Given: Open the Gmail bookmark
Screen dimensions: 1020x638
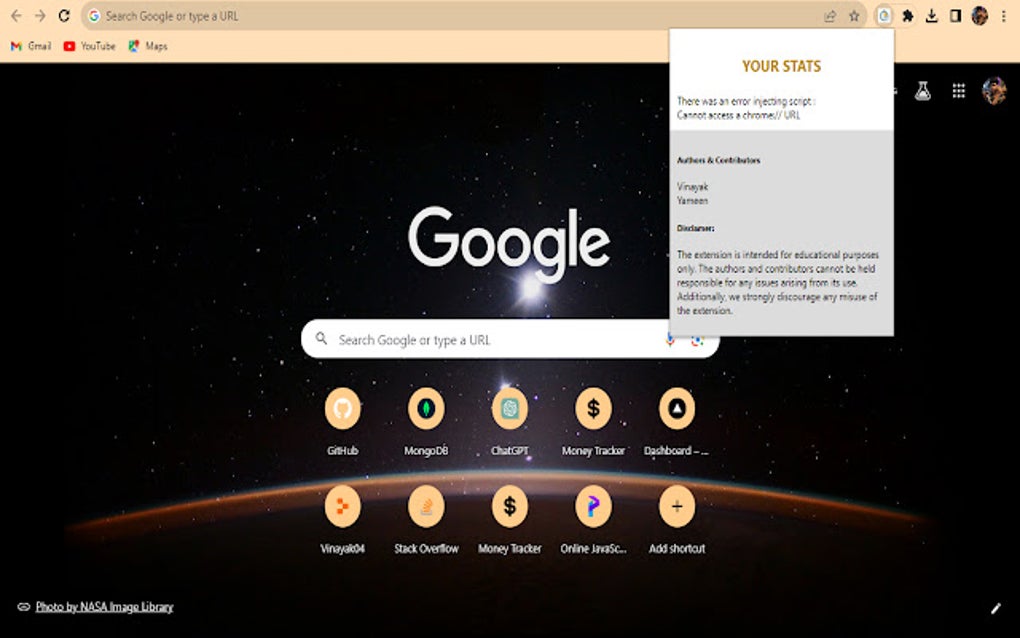Looking at the screenshot, I should (31, 46).
